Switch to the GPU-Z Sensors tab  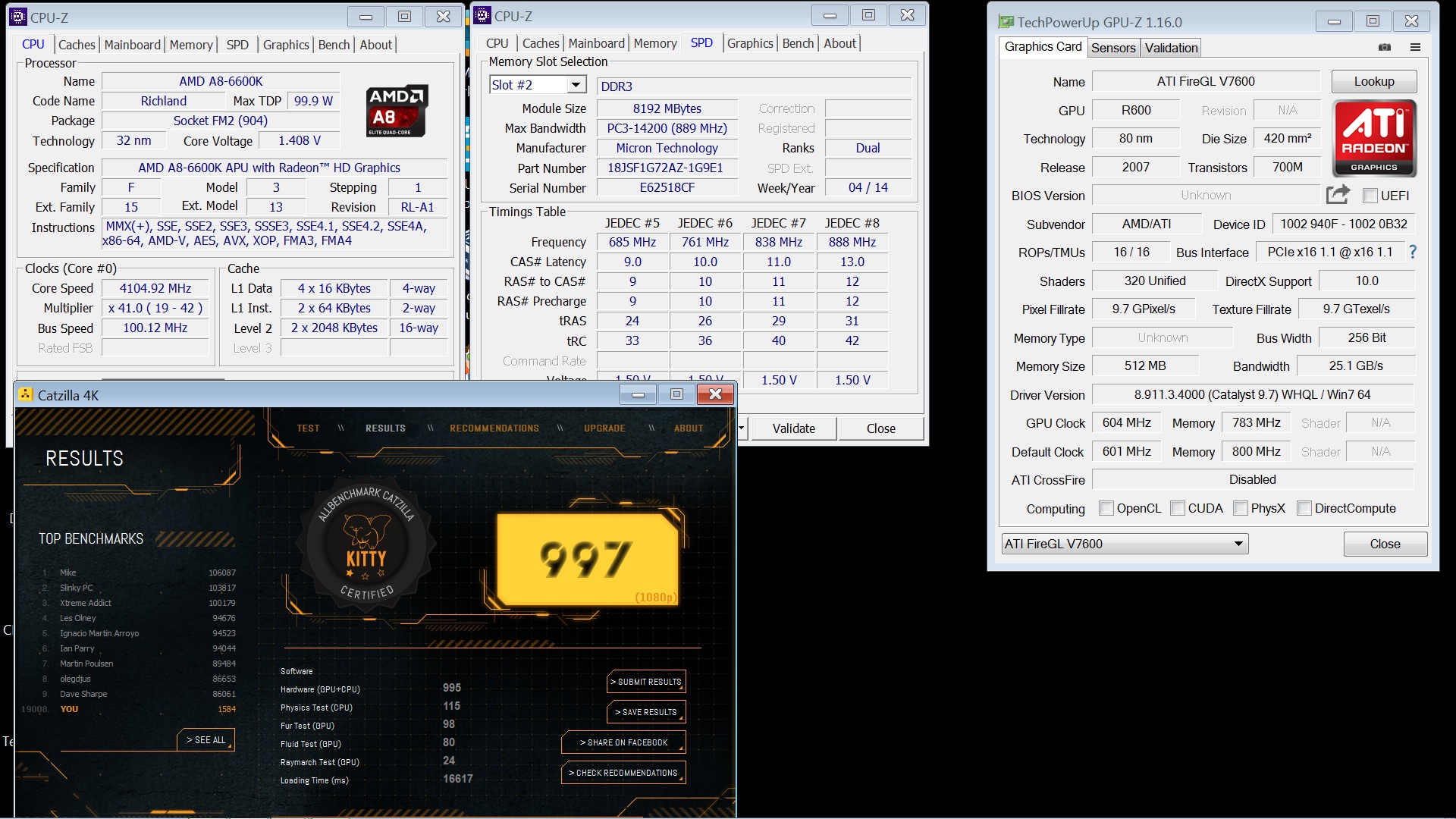tap(1112, 48)
